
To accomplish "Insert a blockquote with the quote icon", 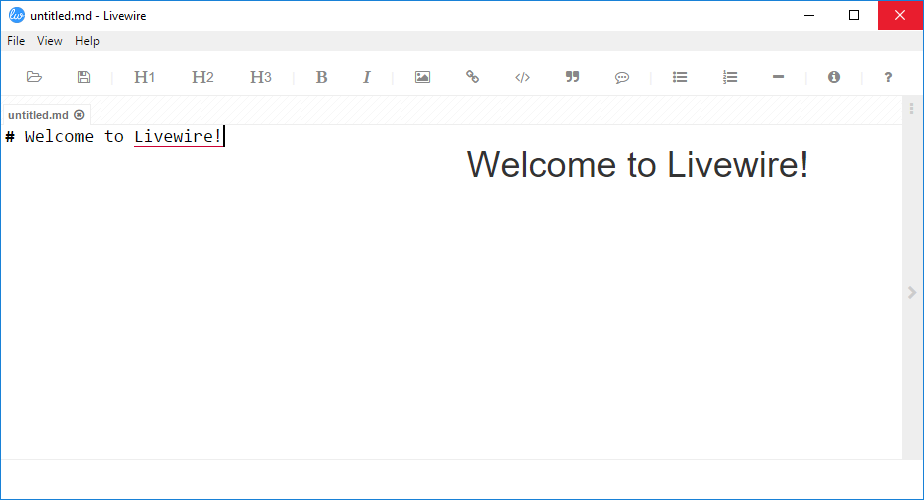I will [x=572, y=77].
